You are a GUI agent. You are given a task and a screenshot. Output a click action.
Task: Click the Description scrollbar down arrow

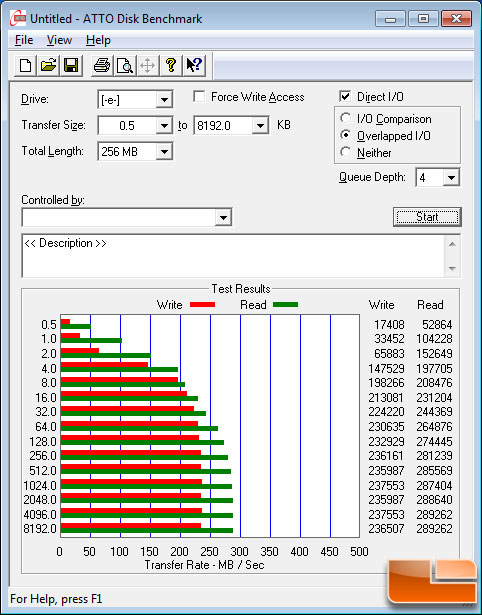(x=452, y=269)
